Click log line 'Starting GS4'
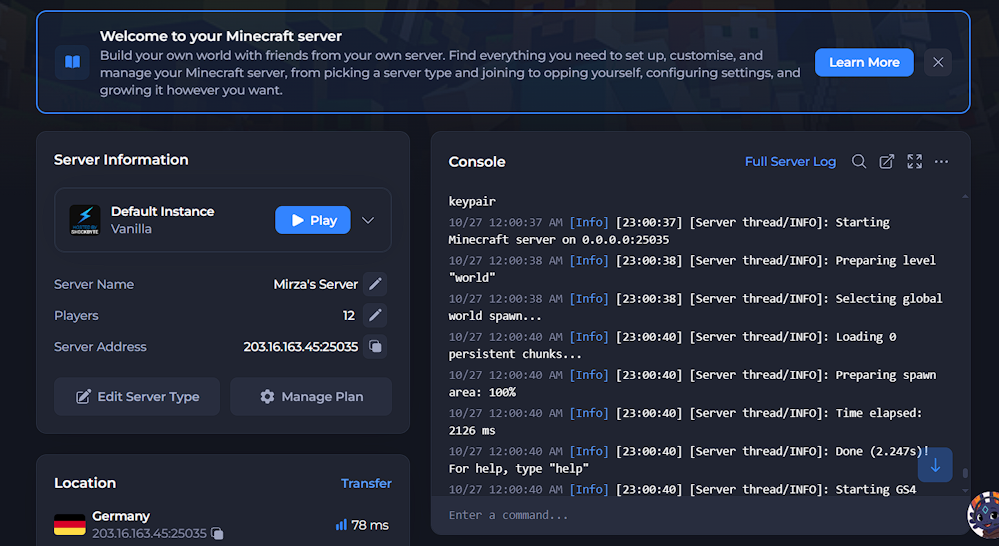This screenshot has height=546, width=999. coord(682,489)
